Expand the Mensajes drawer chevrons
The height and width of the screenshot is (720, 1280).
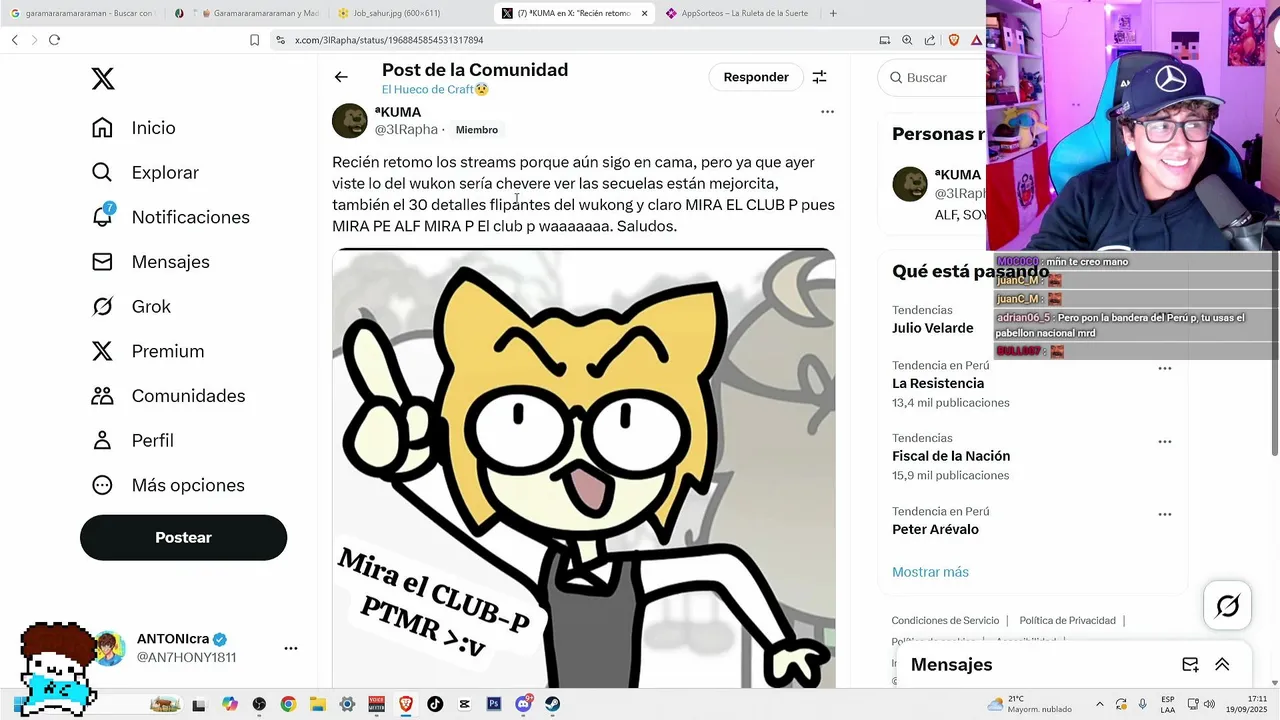click(x=1222, y=665)
